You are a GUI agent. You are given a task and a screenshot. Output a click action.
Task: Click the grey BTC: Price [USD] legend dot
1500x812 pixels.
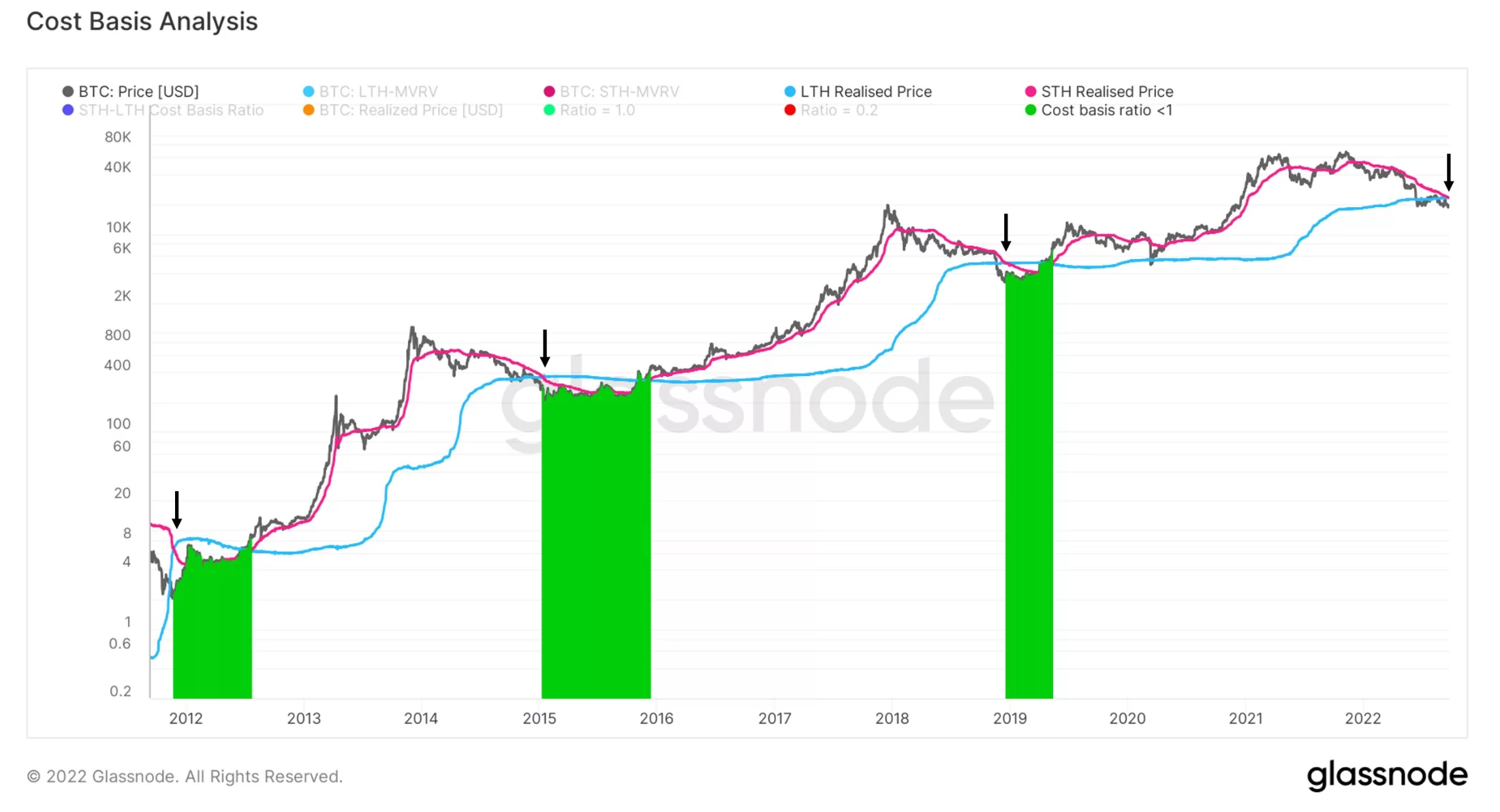pos(68,92)
